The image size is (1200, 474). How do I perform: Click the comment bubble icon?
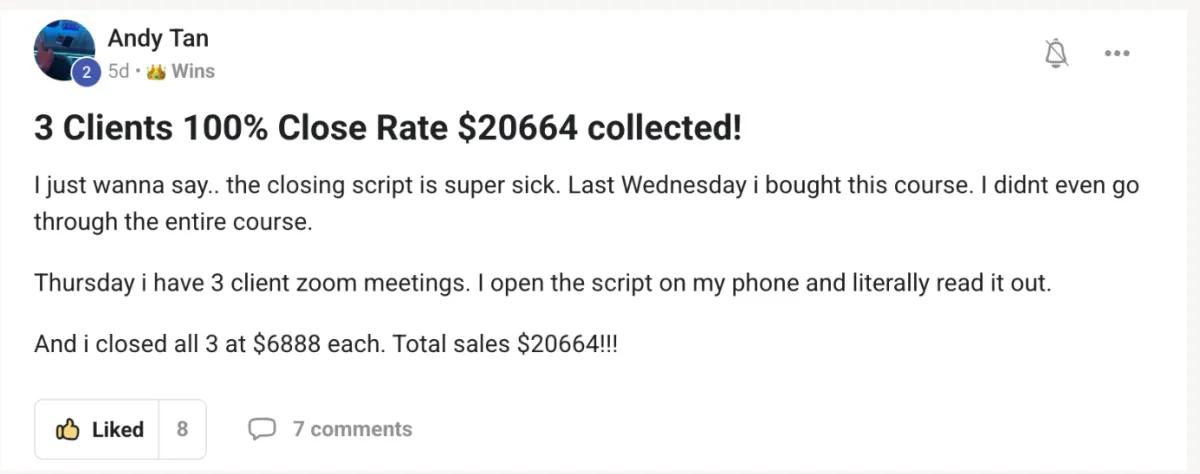(262, 429)
